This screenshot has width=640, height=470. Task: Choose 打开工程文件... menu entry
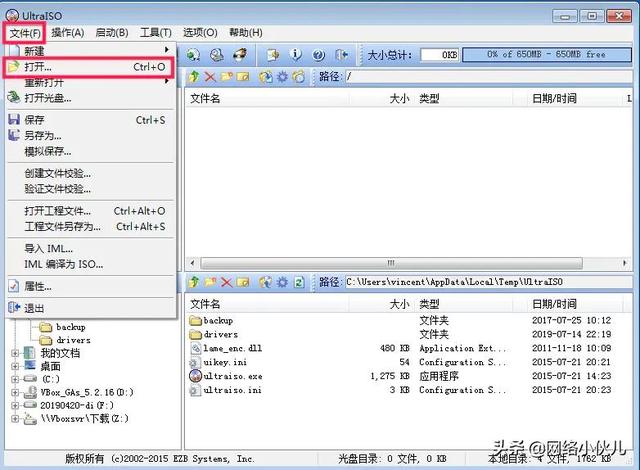(x=91, y=211)
